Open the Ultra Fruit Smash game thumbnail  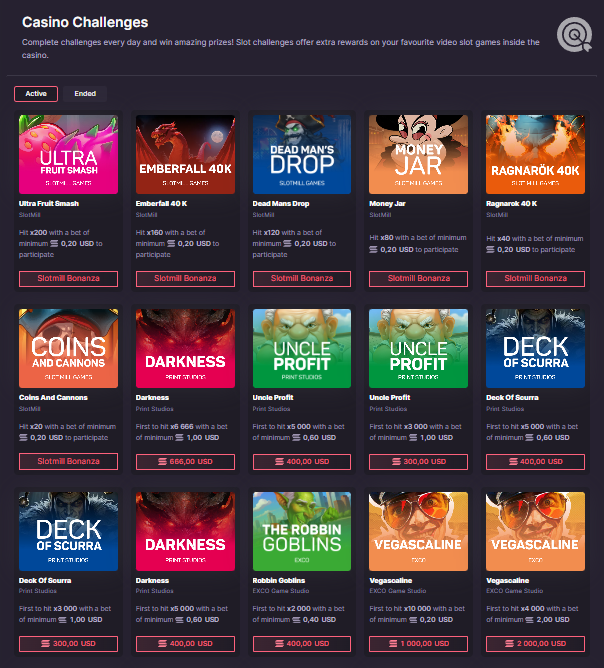point(68,154)
